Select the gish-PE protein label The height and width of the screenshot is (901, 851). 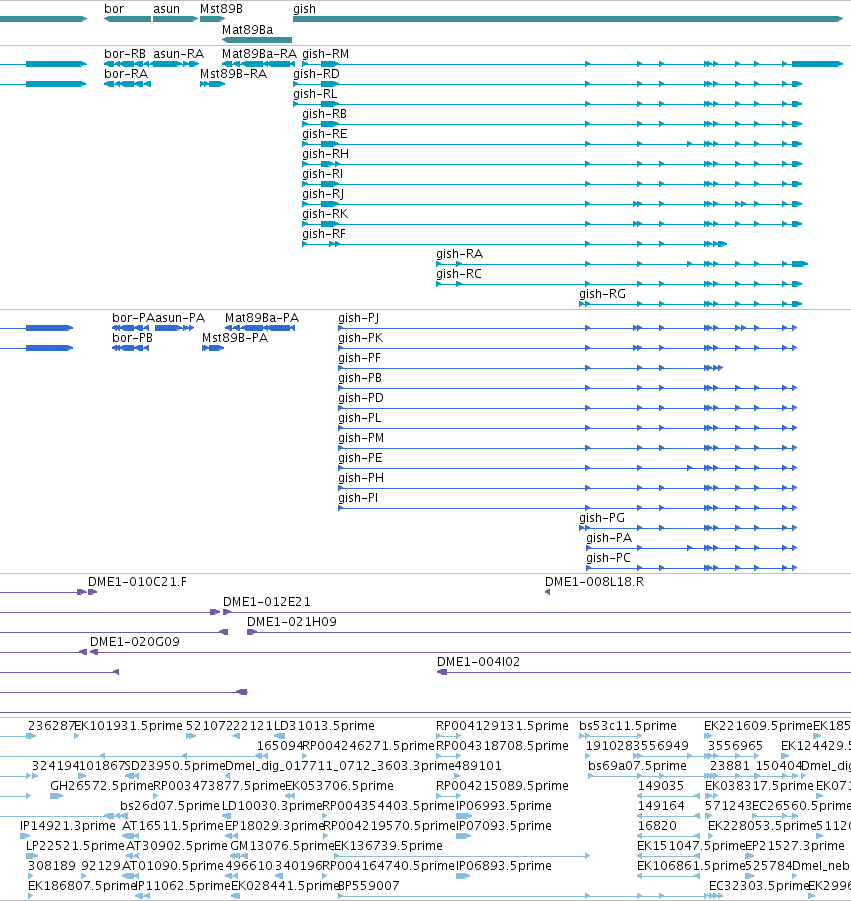click(360, 458)
